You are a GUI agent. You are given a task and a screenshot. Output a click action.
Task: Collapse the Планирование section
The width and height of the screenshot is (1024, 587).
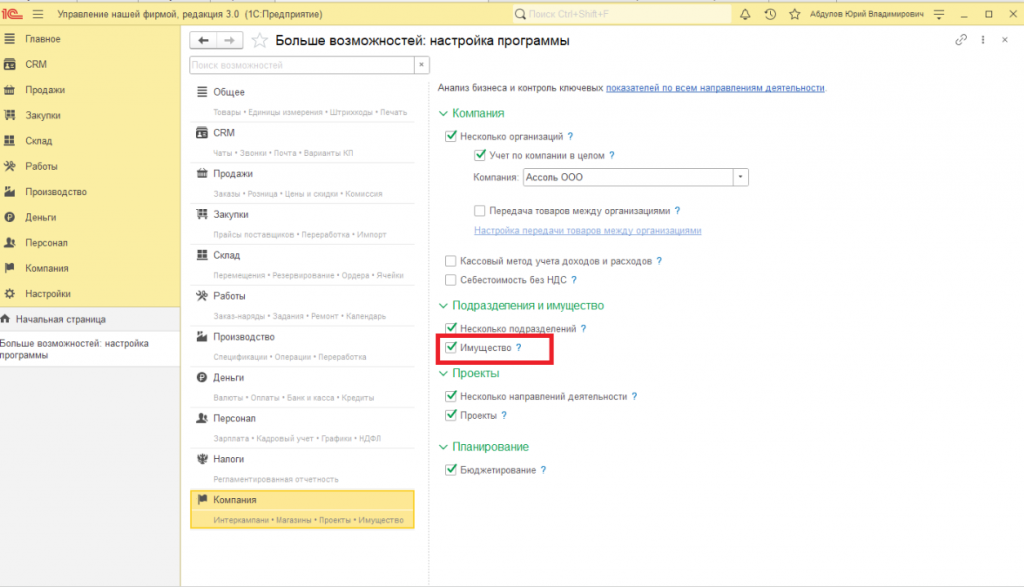443,447
